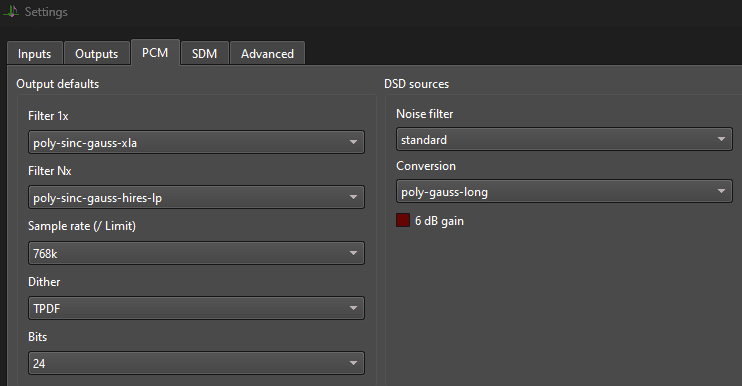Open the Dither field showing TPDF
Viewport: 742px width, 386px height.
click(196, 308)
